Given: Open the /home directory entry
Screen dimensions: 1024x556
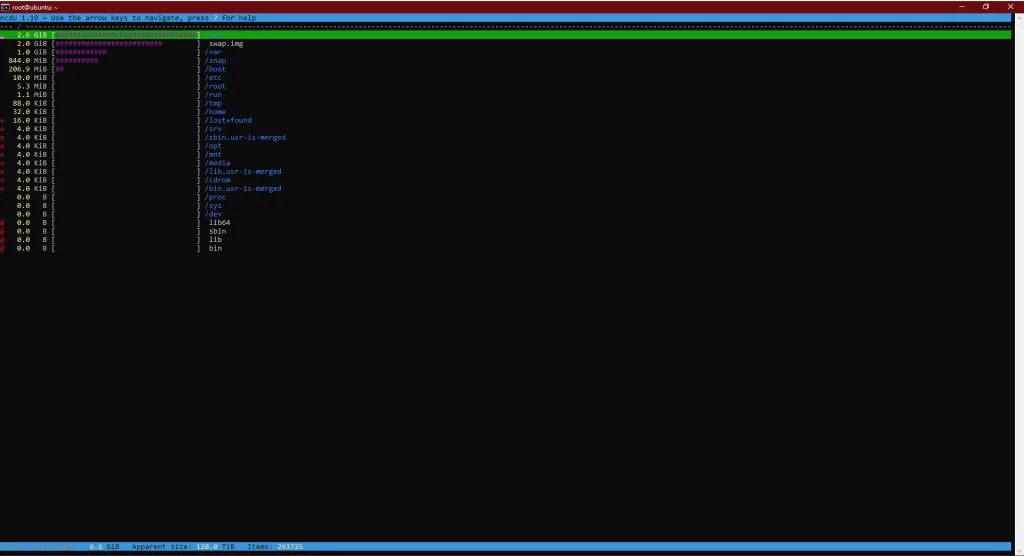Looking at the screenshot, I should (216, 111).
